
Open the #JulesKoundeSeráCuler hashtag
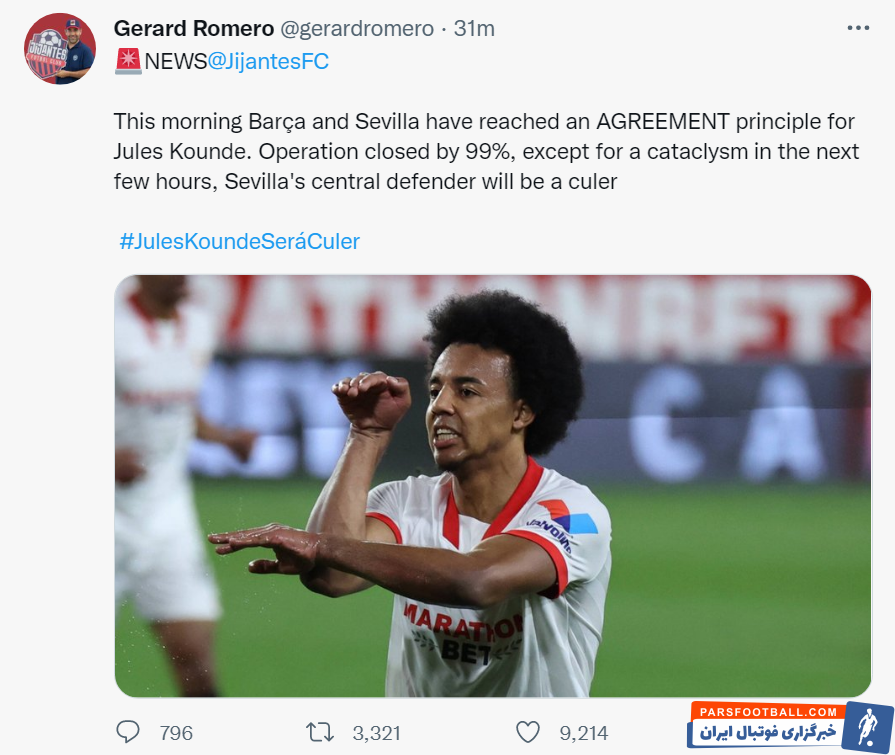240,241
